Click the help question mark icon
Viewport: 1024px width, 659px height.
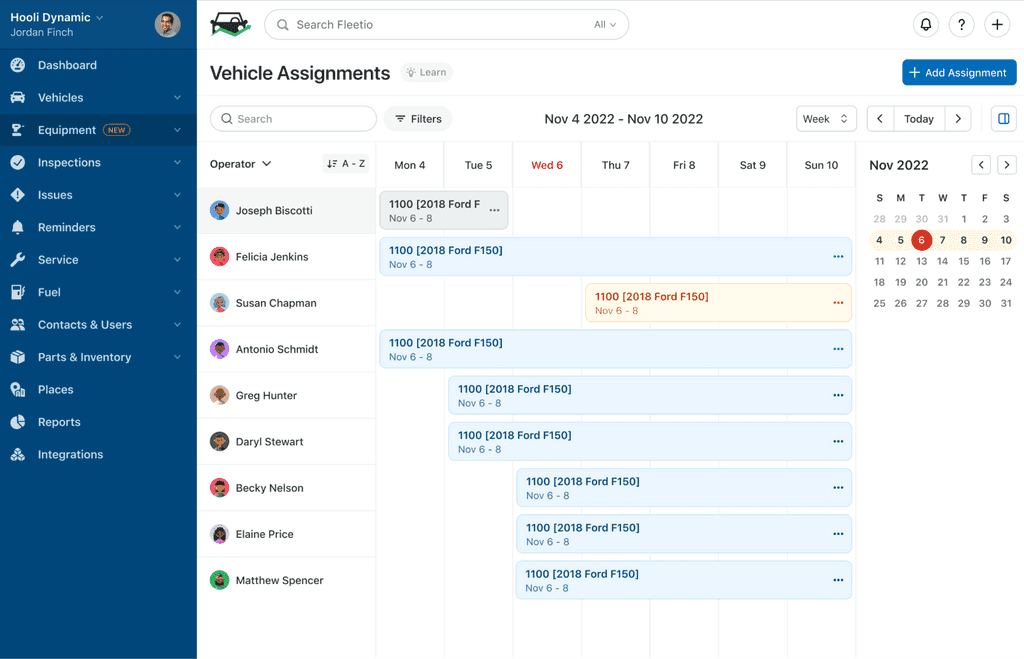961,25
